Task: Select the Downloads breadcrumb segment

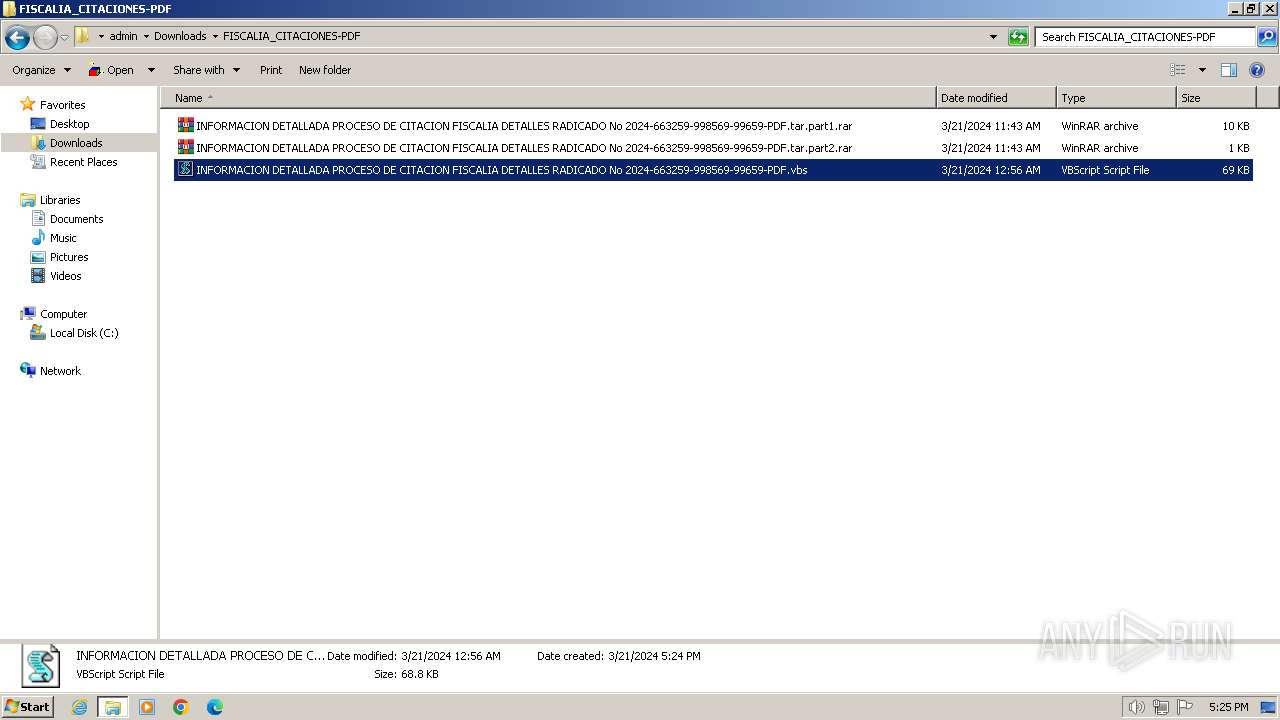Action: (180, 36)
